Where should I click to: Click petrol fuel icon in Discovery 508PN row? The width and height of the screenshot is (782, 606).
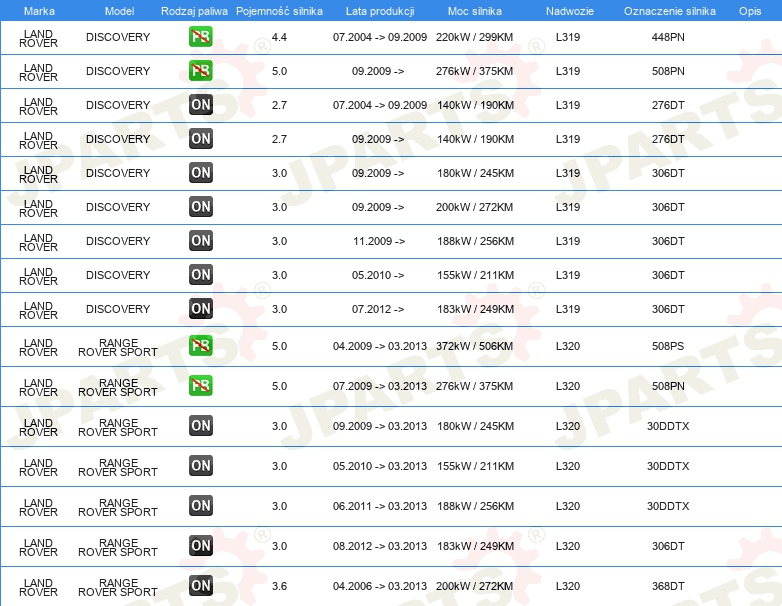click(200, 71)
